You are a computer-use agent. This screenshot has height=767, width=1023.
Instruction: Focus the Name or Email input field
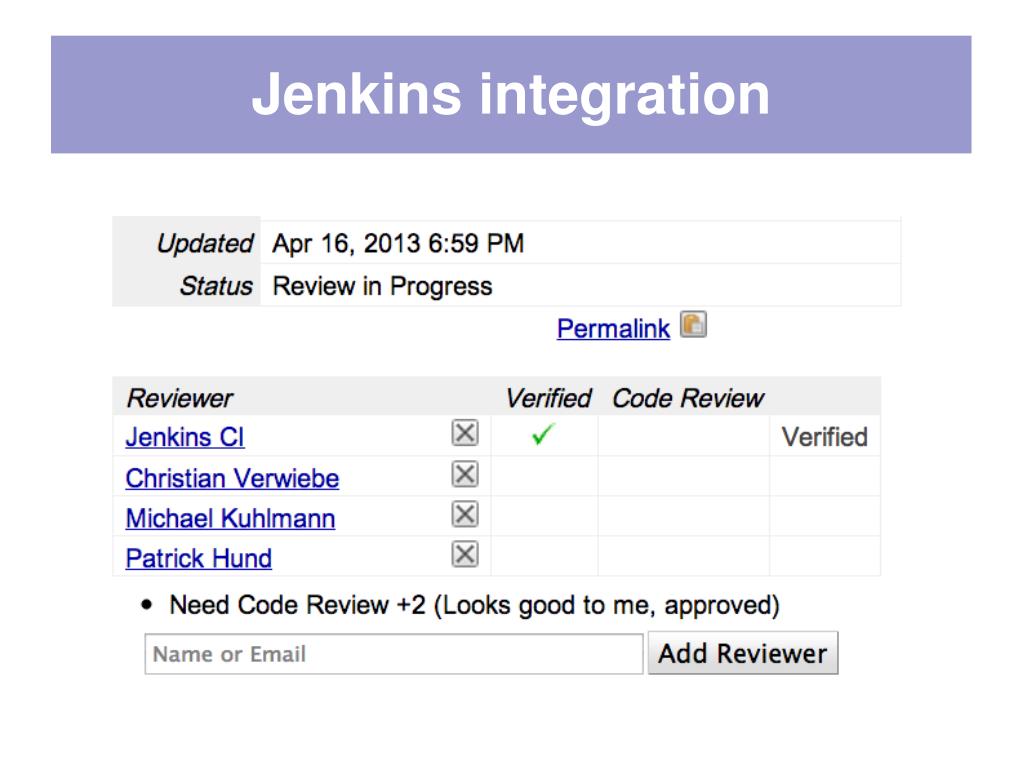(x=393, y=654)
